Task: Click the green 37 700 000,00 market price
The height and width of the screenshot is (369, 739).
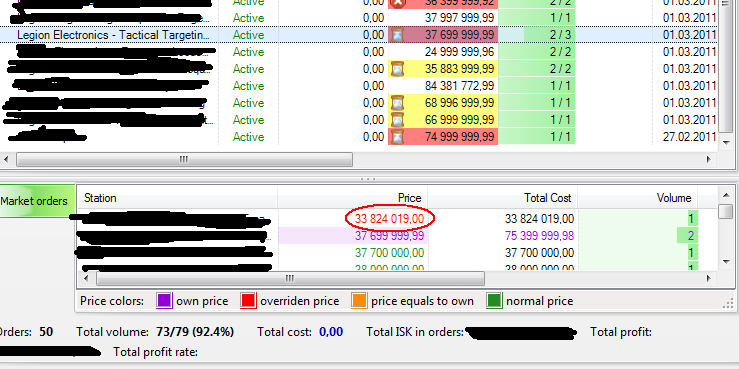Action: point(389,253)
